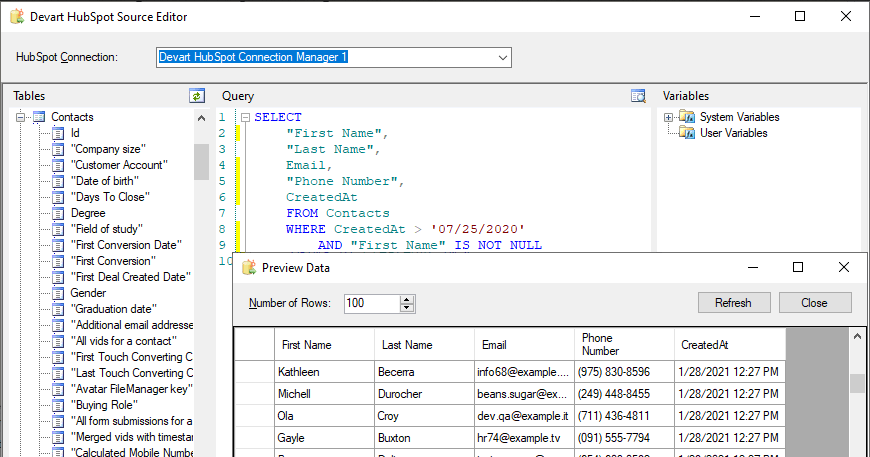Viewport: 870px width, 457px height.
Task: Select "First Conversion Date" field
Action: tap(126, 245)
